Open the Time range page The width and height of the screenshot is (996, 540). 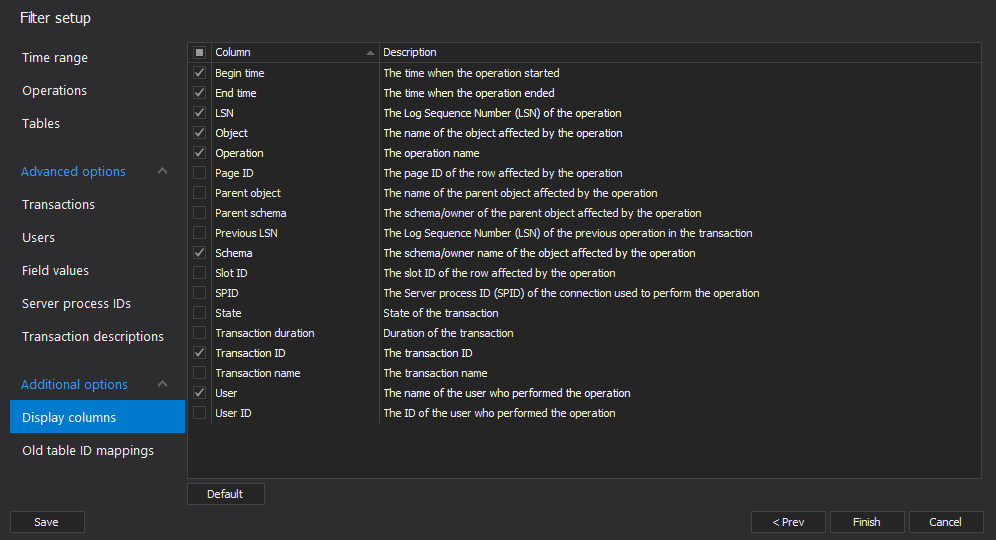pos(55,57)
